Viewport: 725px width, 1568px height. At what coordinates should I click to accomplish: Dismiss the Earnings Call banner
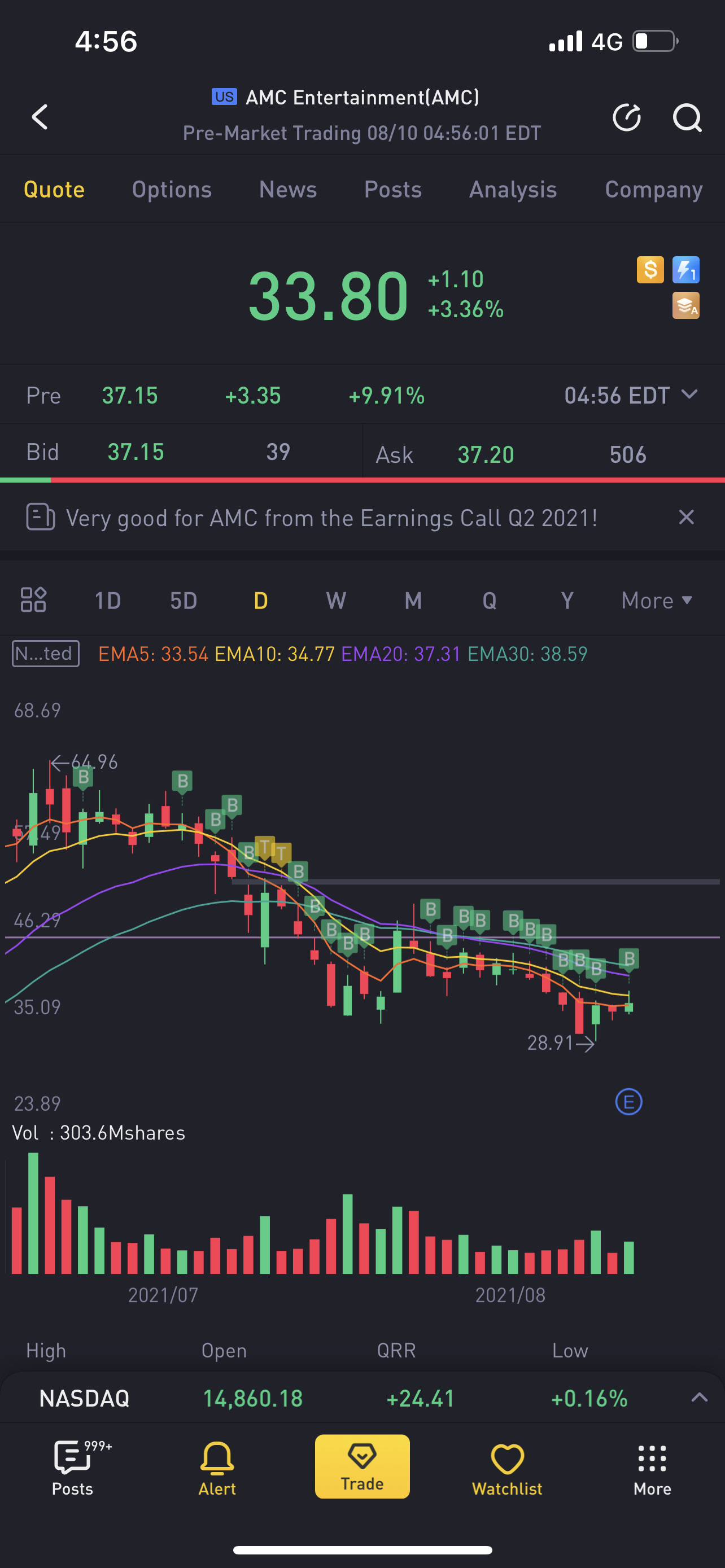(x=687, y=518)
